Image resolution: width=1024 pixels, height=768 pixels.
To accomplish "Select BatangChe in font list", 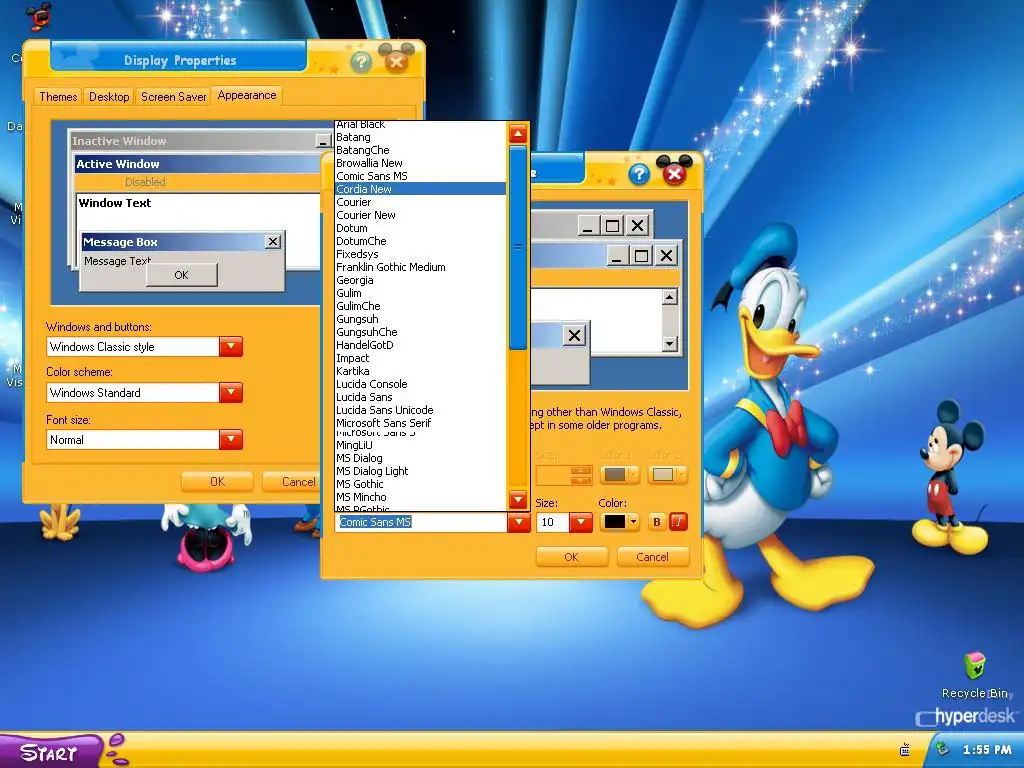I will 421,150.
